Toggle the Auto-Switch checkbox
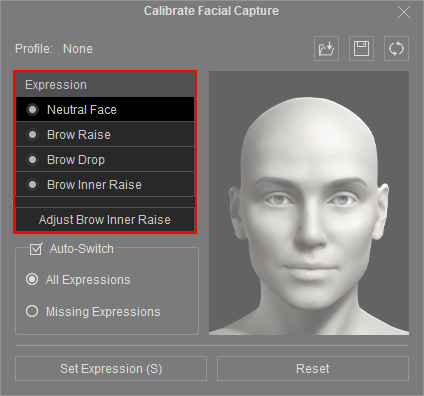 click(x=36, y=249)
